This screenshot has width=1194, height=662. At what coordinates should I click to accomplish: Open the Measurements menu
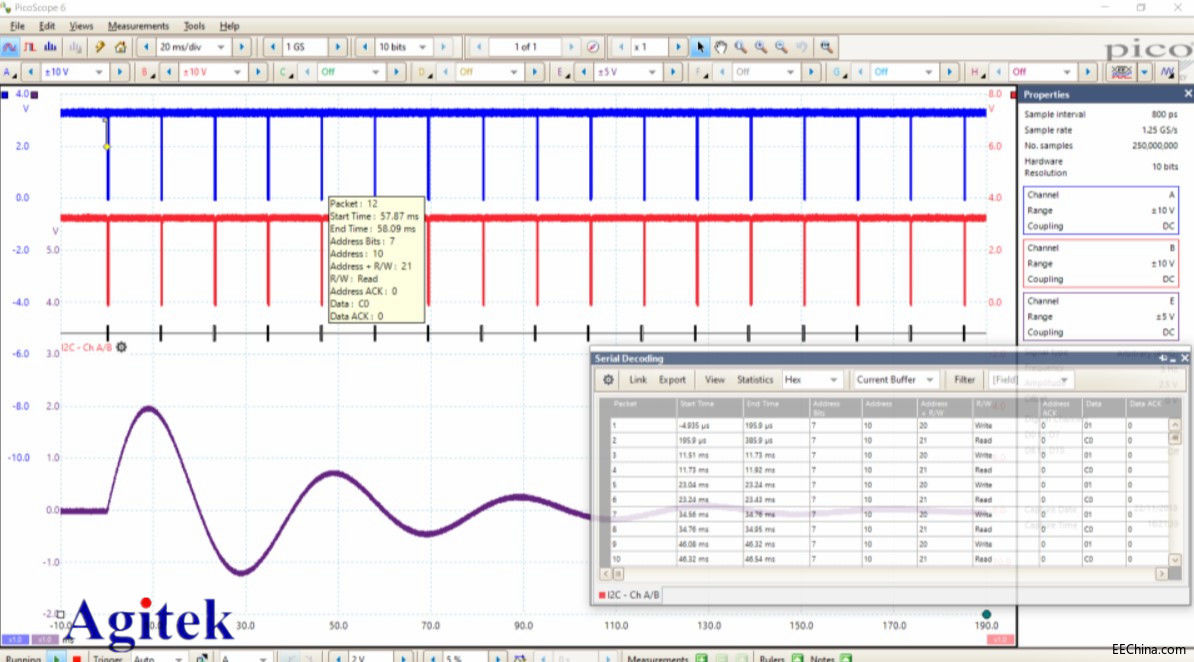138,26
